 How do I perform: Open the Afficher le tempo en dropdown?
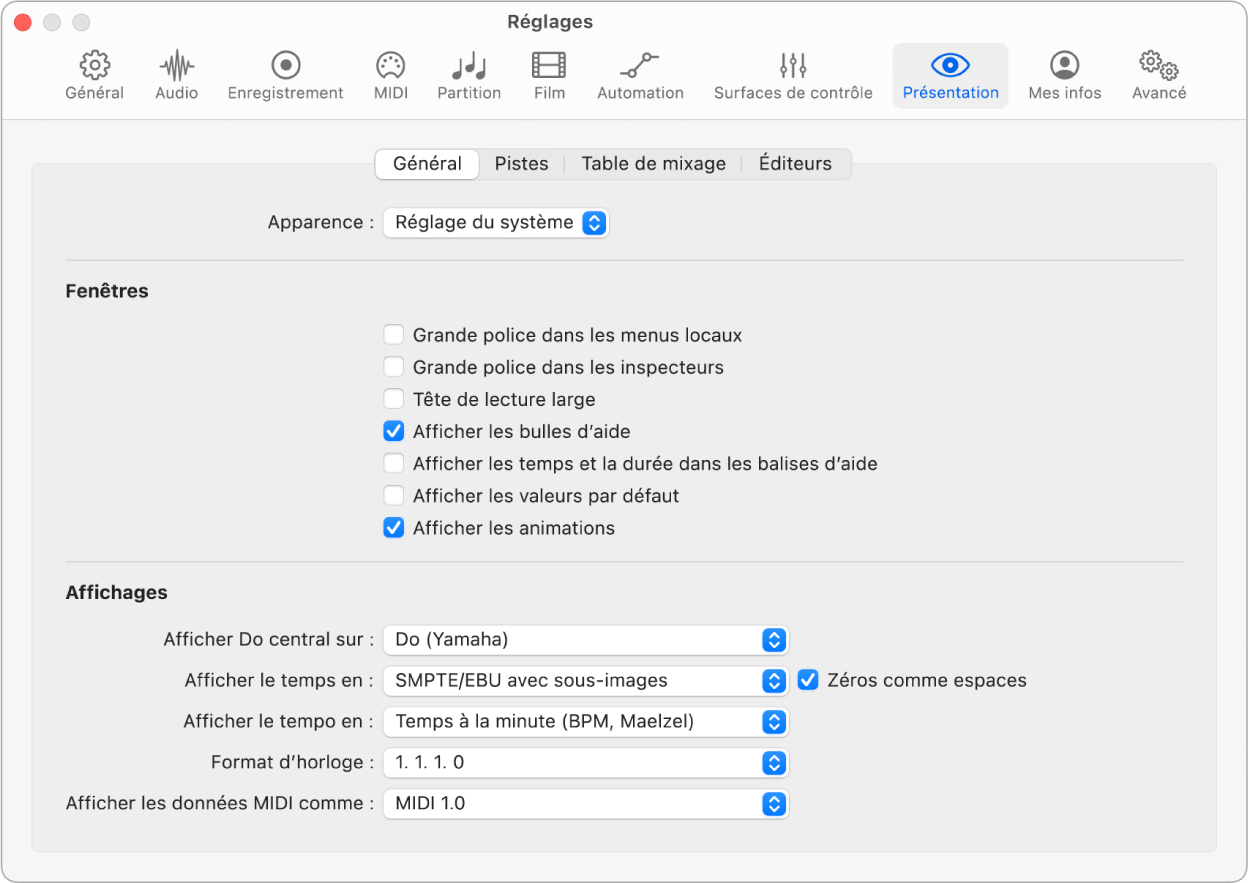tap(586, 721)
